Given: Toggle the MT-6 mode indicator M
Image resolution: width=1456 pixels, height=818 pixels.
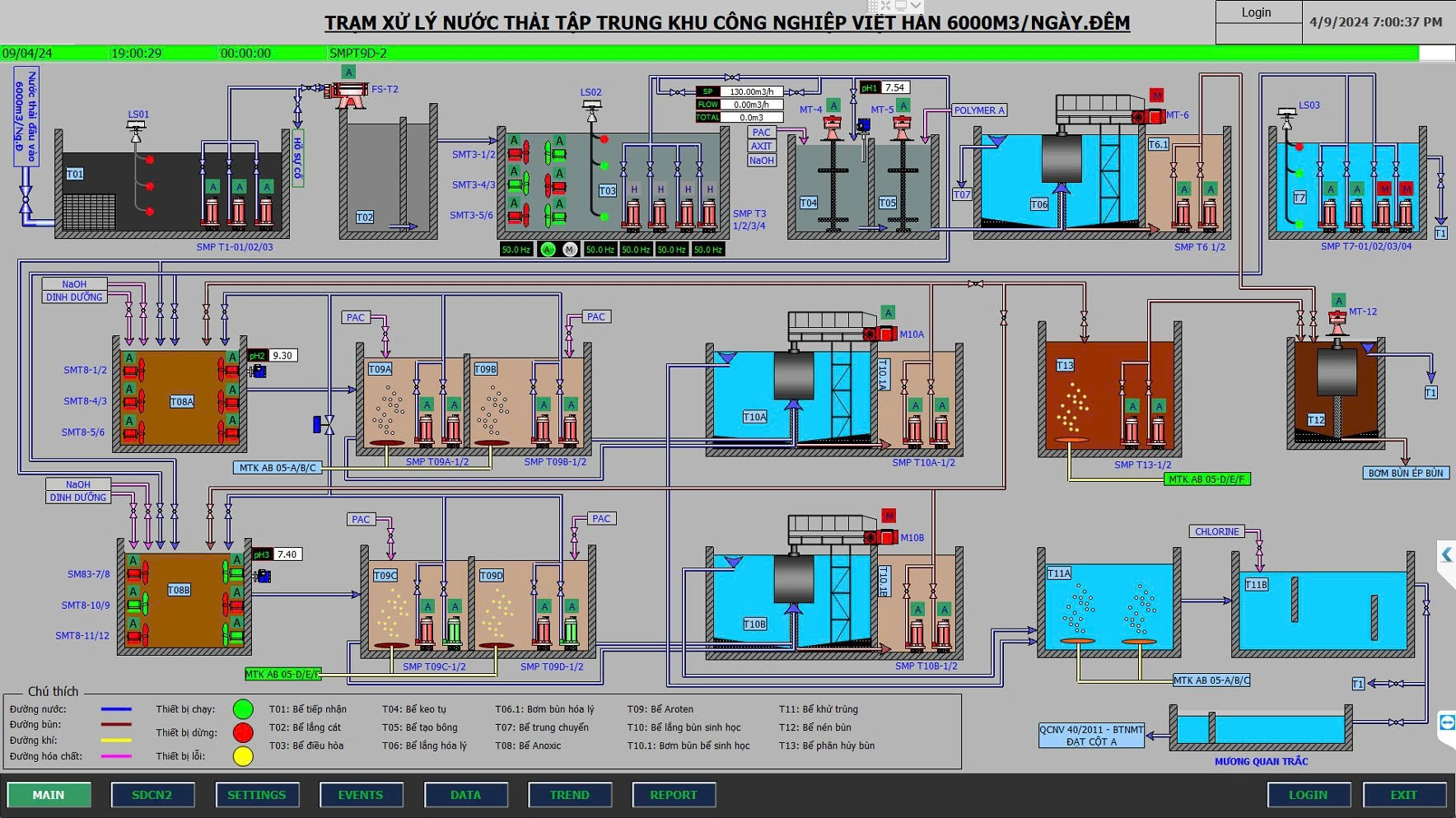Looking at the screenshot, I should pos(1156,96).
